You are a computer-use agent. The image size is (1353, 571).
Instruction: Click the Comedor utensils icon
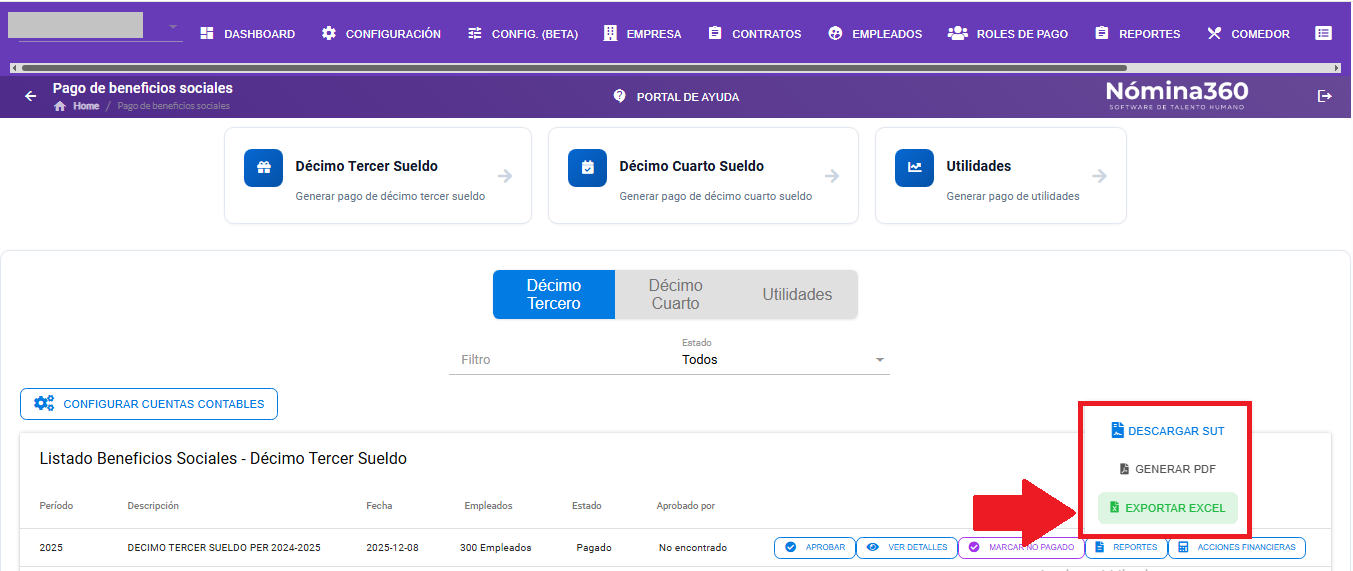click(1214, 33)
